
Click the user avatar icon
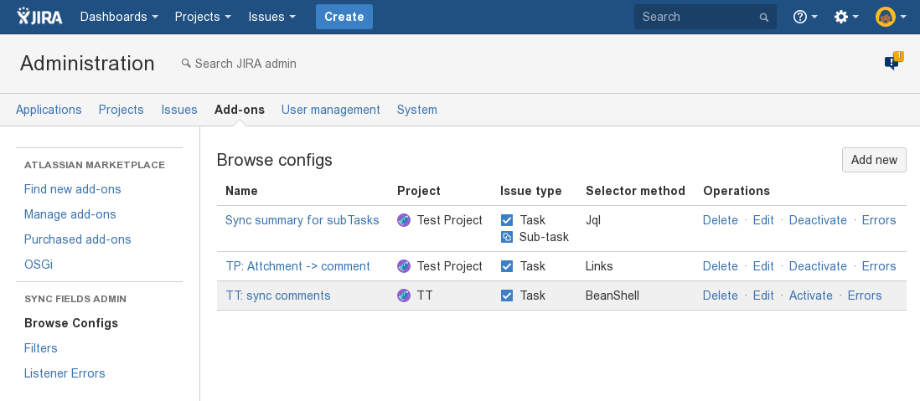click(885, 17)
